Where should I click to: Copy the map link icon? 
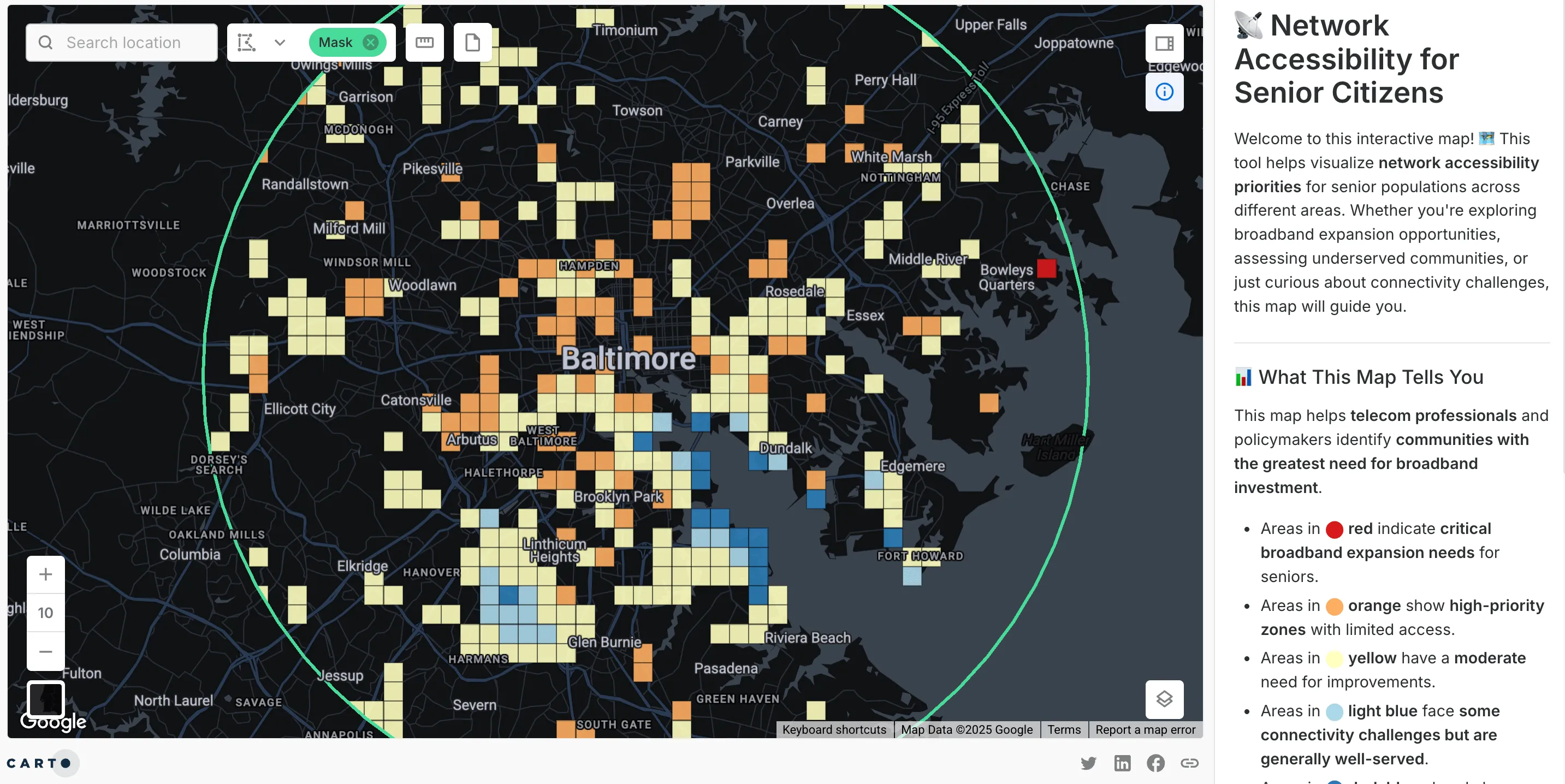[1189, 763]
